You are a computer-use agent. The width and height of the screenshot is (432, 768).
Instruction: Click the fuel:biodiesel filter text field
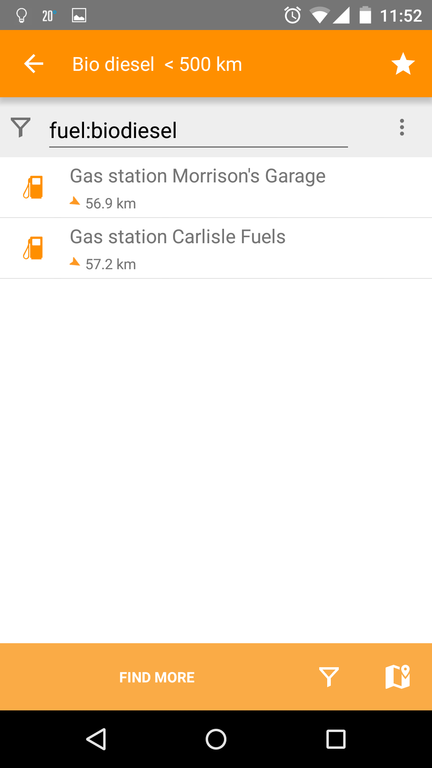(198, 131)
